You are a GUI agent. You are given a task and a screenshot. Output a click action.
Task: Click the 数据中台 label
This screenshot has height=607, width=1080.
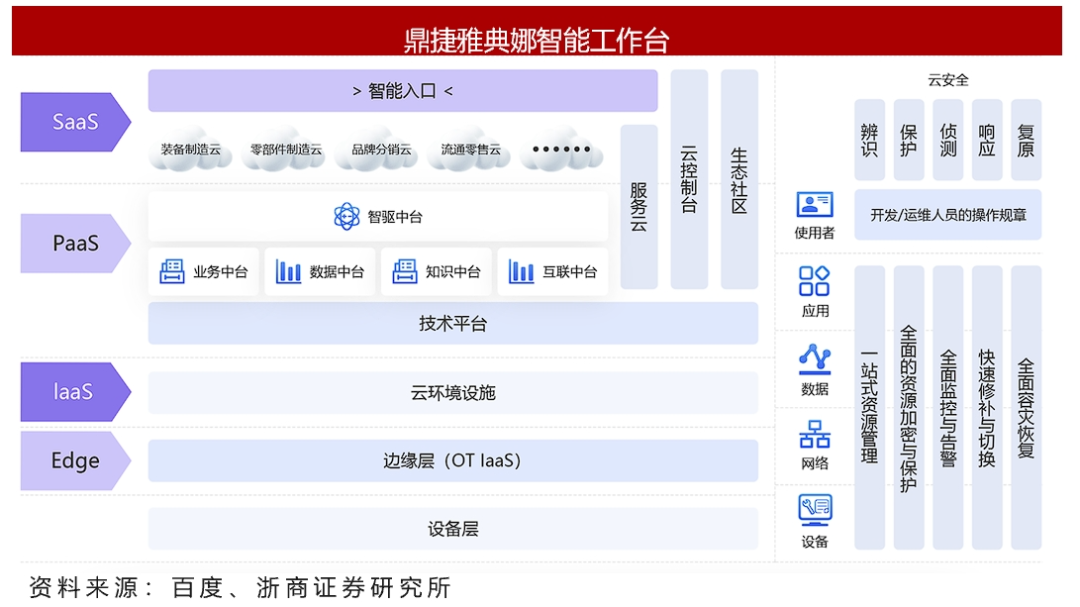click(337, 271)
